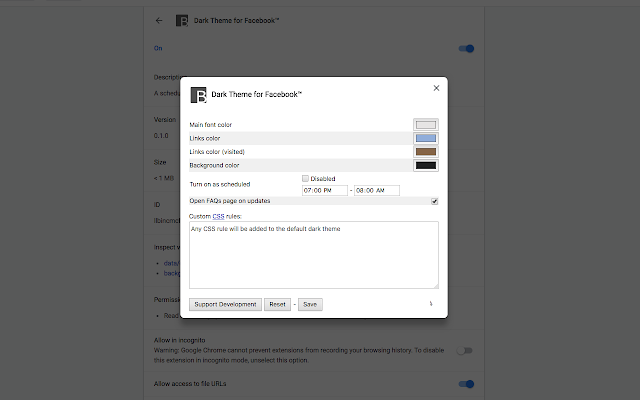Screen dimensions: 640x400
Task: Open the Main font color swatch
Action: [x=426, y=124]
